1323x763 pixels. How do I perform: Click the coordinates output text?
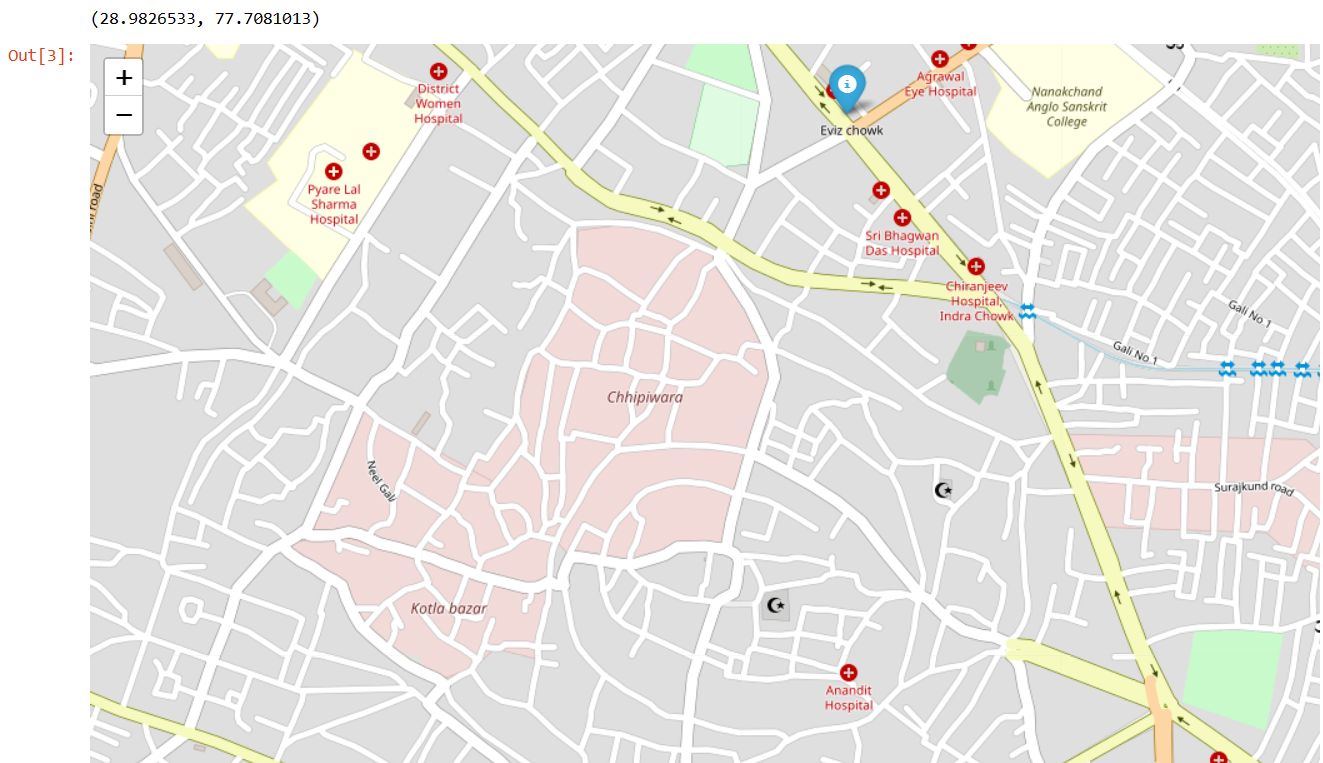pos(204,19)
